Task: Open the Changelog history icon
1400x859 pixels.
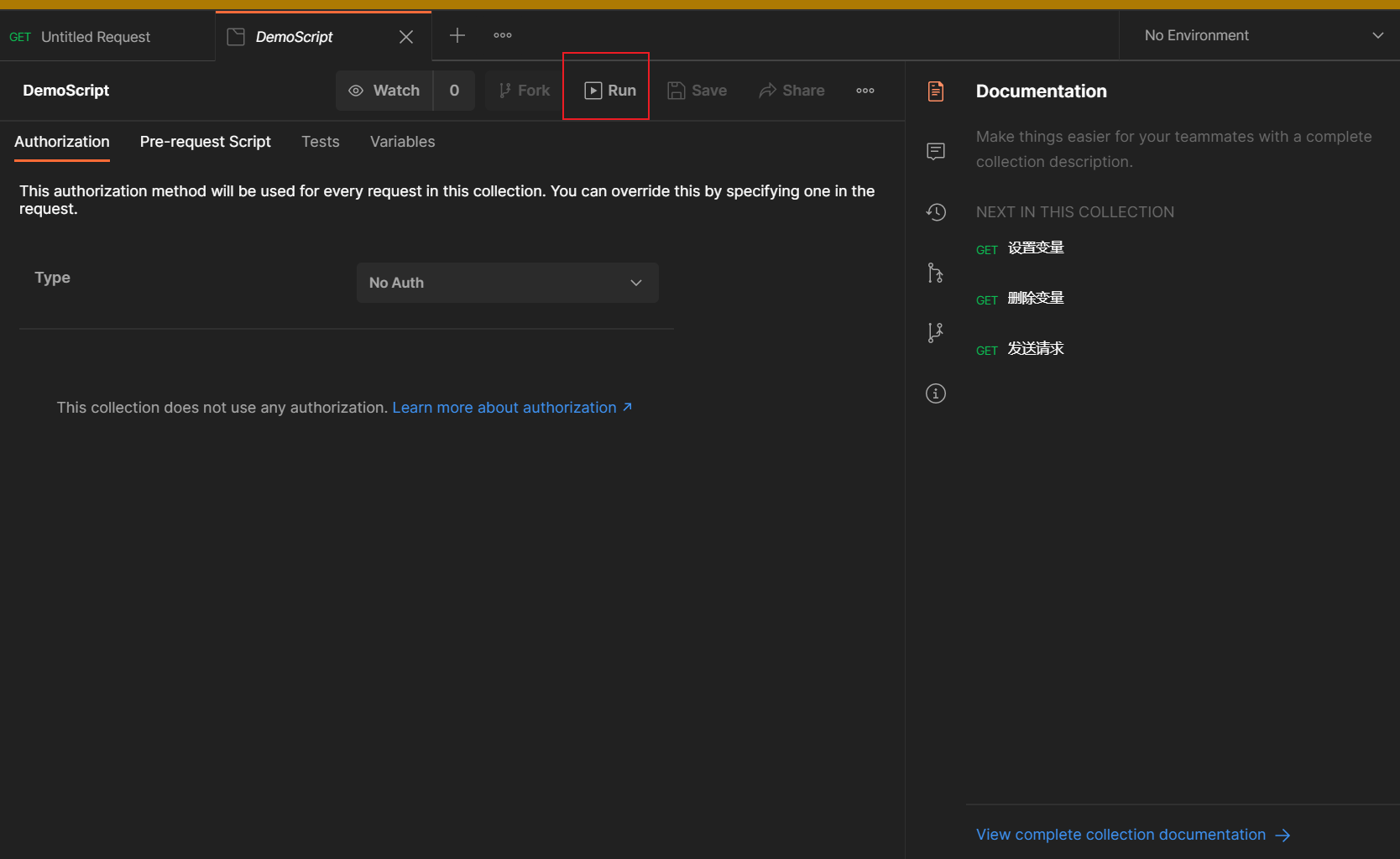Action: click(936, 212)
